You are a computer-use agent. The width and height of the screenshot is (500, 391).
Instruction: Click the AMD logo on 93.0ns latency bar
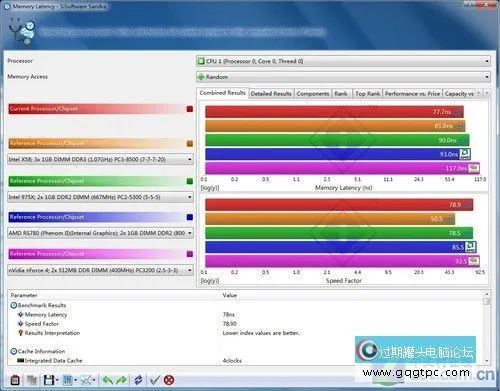pos(465,154)
